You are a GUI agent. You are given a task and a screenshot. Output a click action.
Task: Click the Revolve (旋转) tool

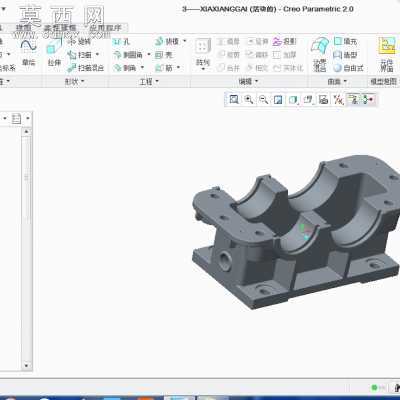pos(79,42)
